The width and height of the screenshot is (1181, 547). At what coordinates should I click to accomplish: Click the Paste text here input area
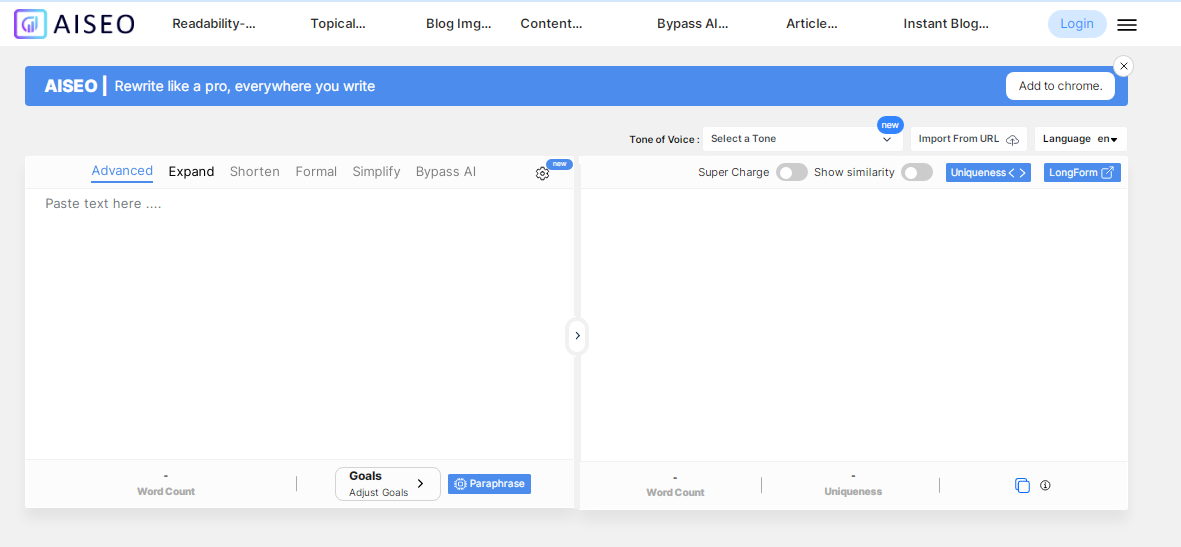point(299,323)
